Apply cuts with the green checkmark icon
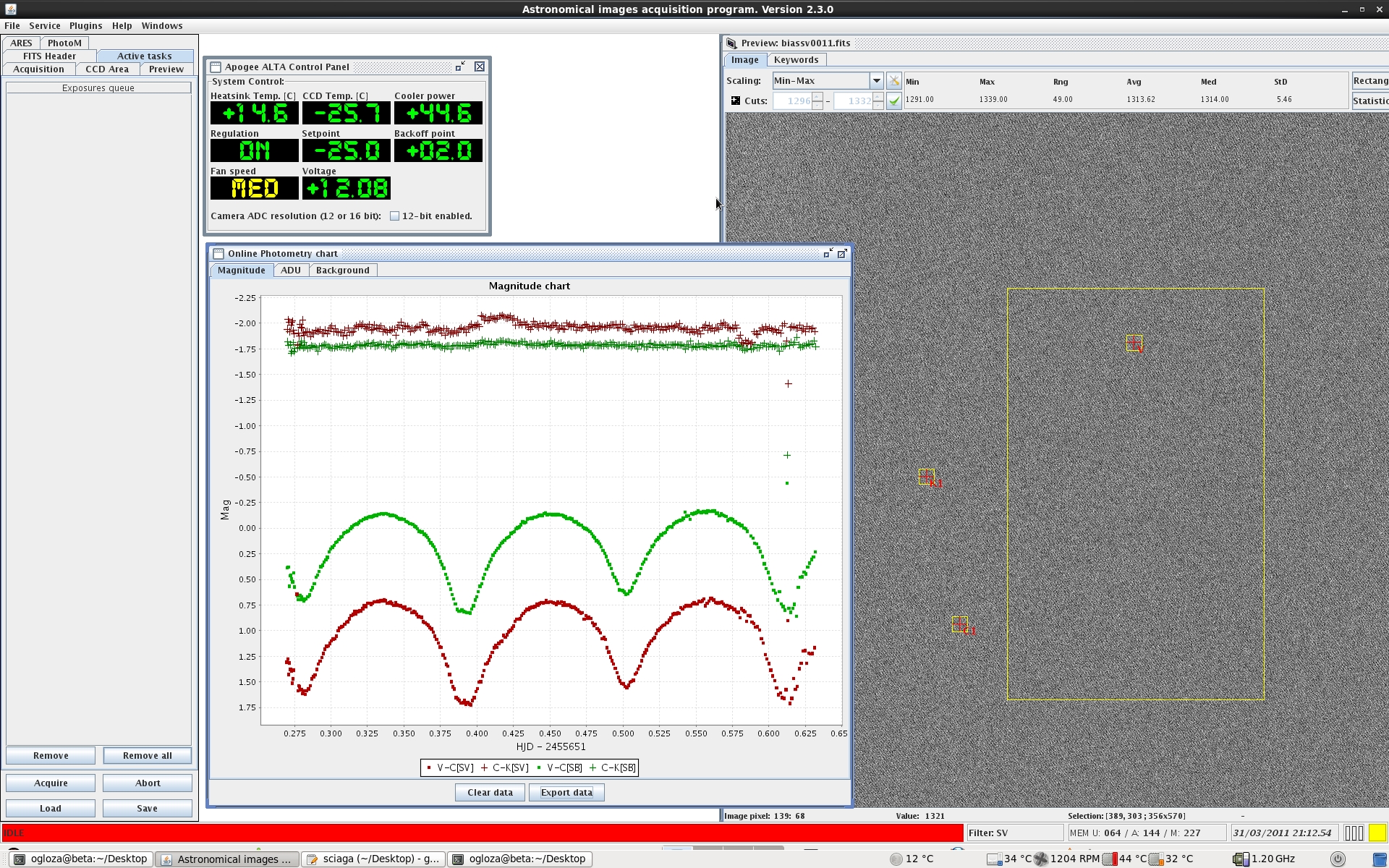 coord(893,101)
